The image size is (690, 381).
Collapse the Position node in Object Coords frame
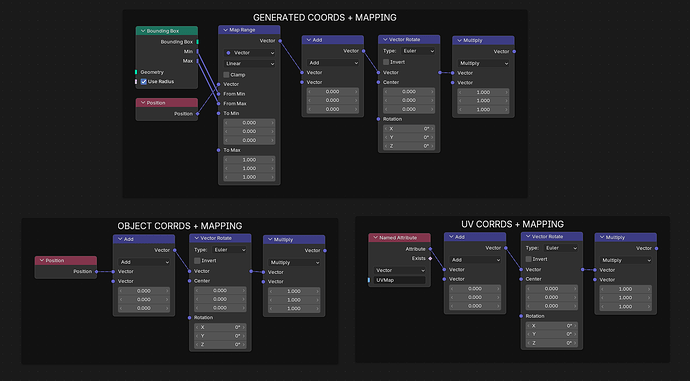(x=42, y=260)
